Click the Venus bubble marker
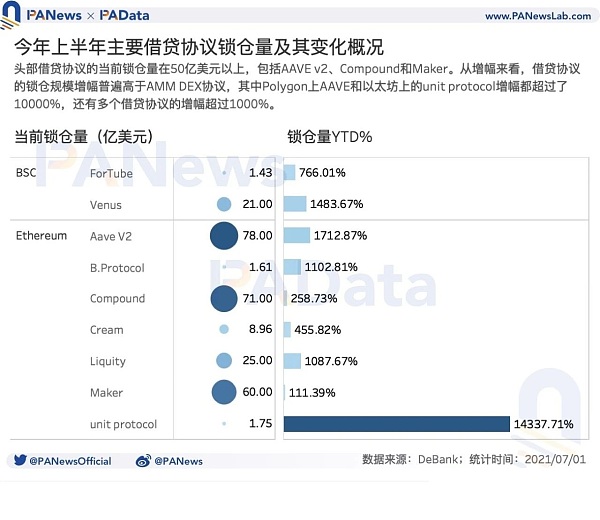 (224, 204)
